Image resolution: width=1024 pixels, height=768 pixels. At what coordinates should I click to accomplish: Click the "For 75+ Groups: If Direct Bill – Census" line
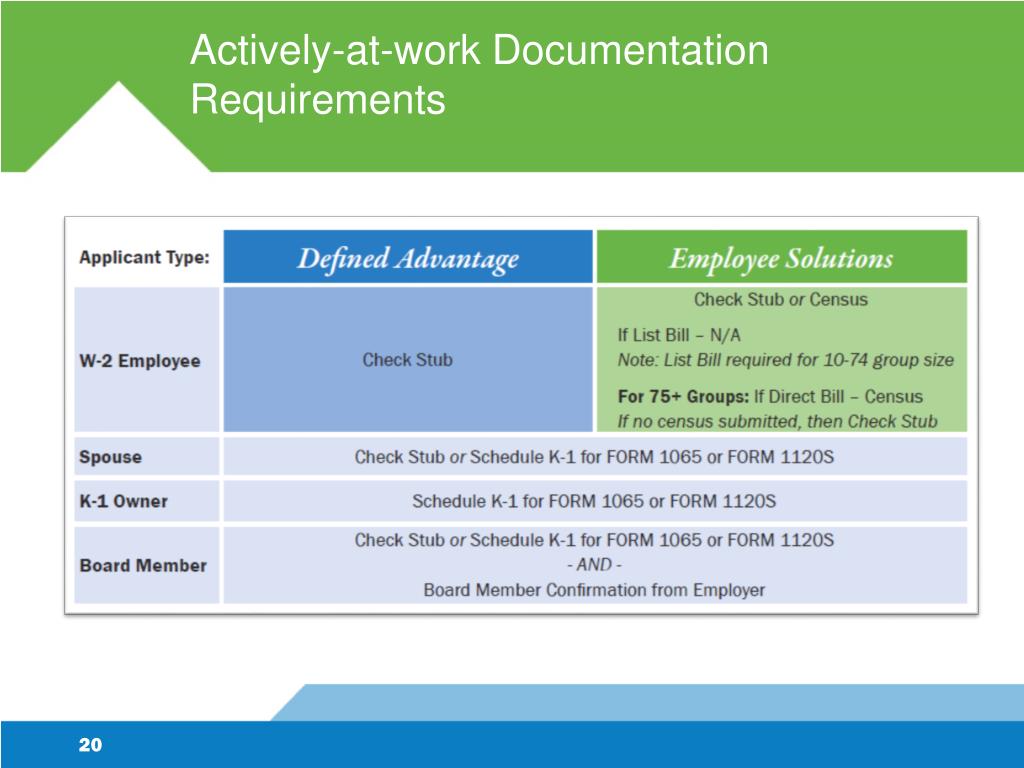[770, 396]
